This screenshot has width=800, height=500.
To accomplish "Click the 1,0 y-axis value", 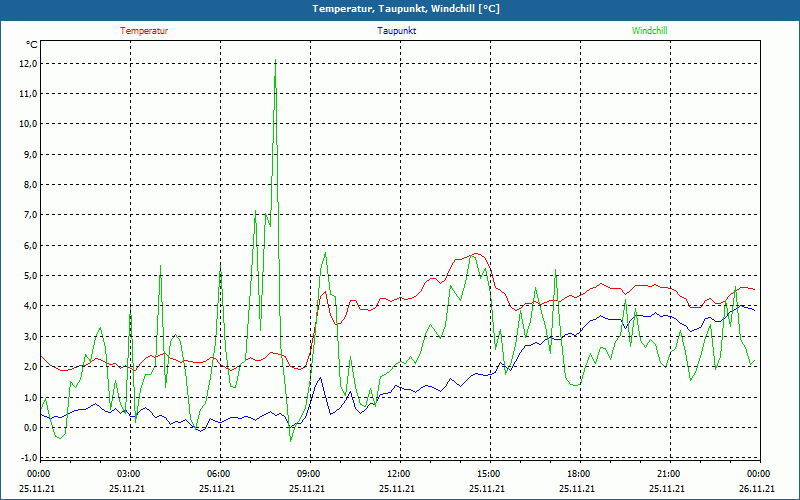I will (30, 397).
